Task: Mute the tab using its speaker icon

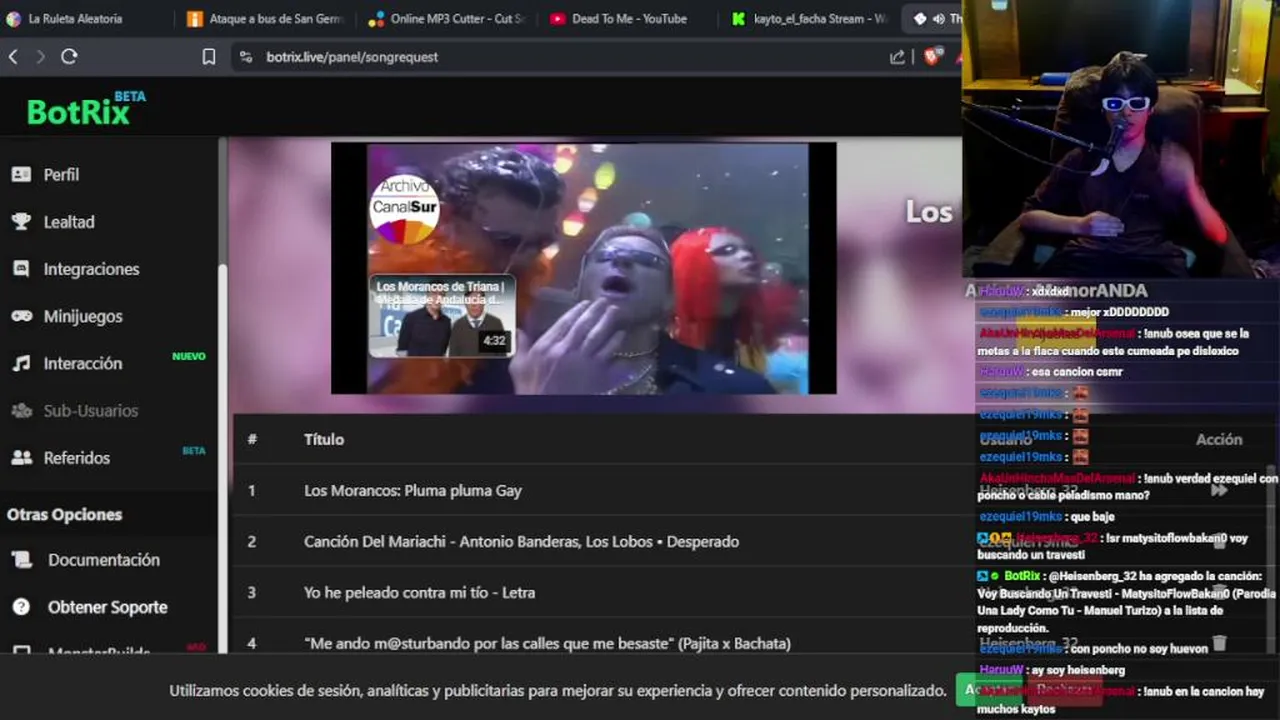Action: [x=938, y=19]
